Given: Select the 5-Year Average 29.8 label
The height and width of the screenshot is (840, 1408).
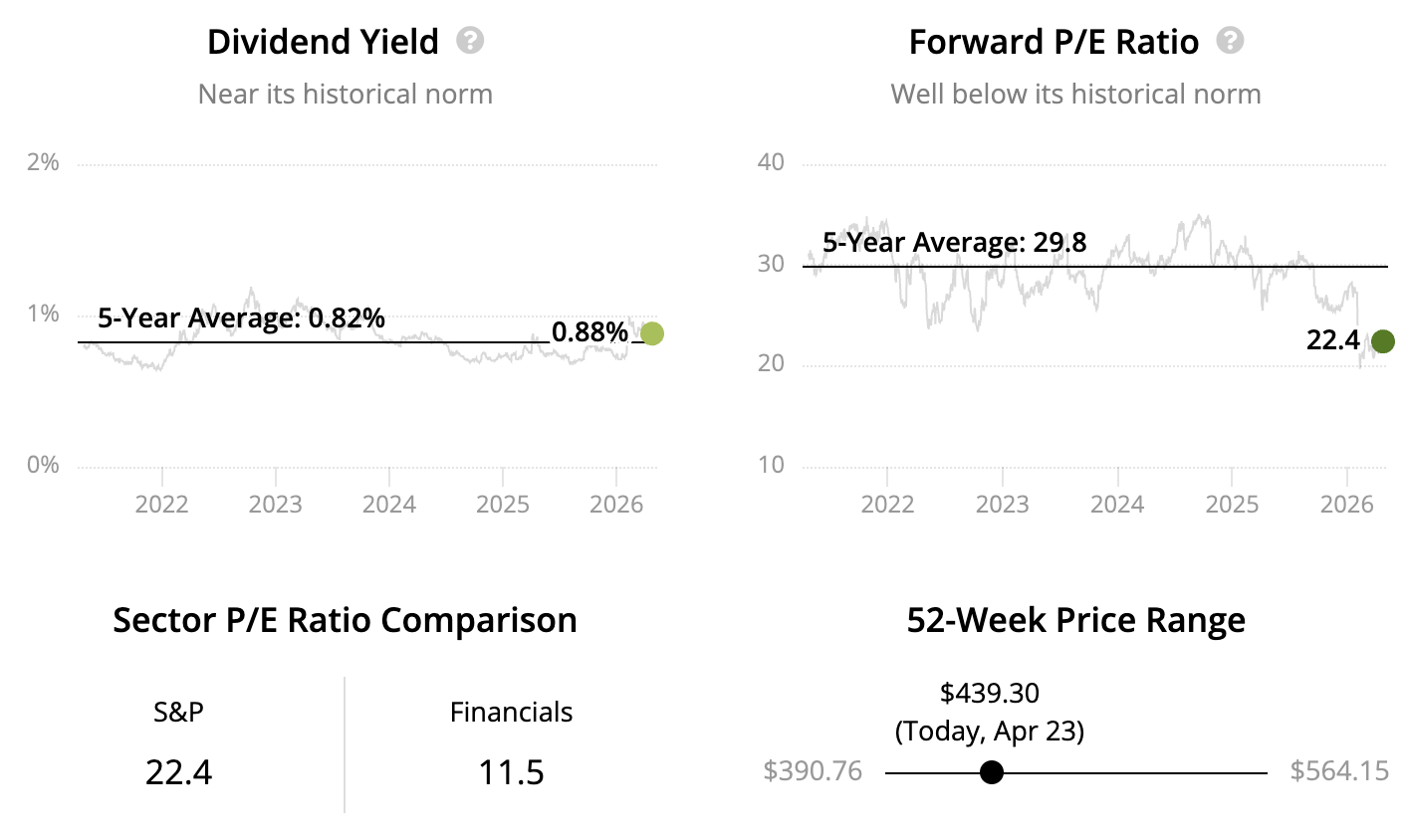Looking at the screenshot, I should (x=954, y=243).
